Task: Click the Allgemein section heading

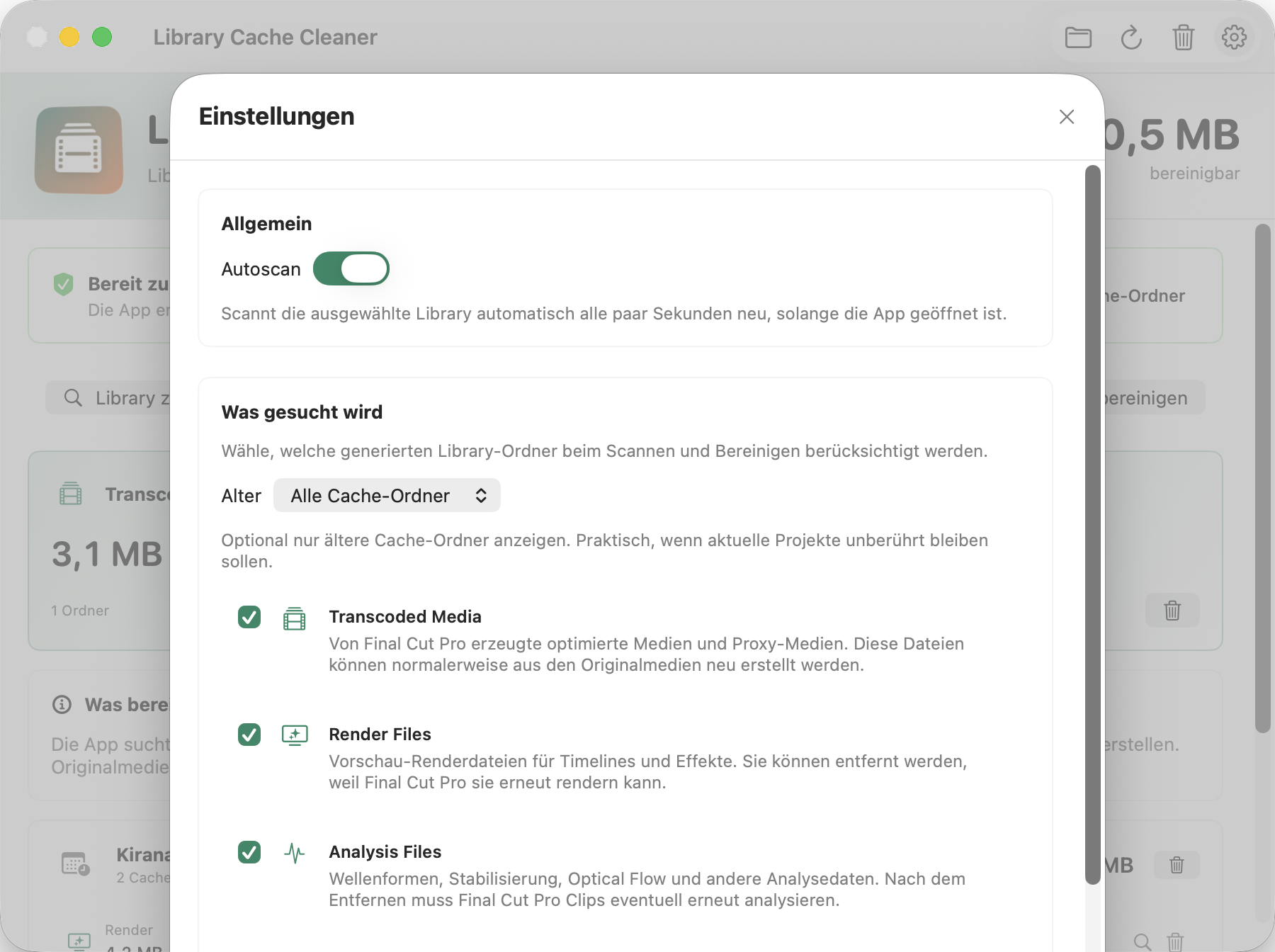Action: coord(266,224)
